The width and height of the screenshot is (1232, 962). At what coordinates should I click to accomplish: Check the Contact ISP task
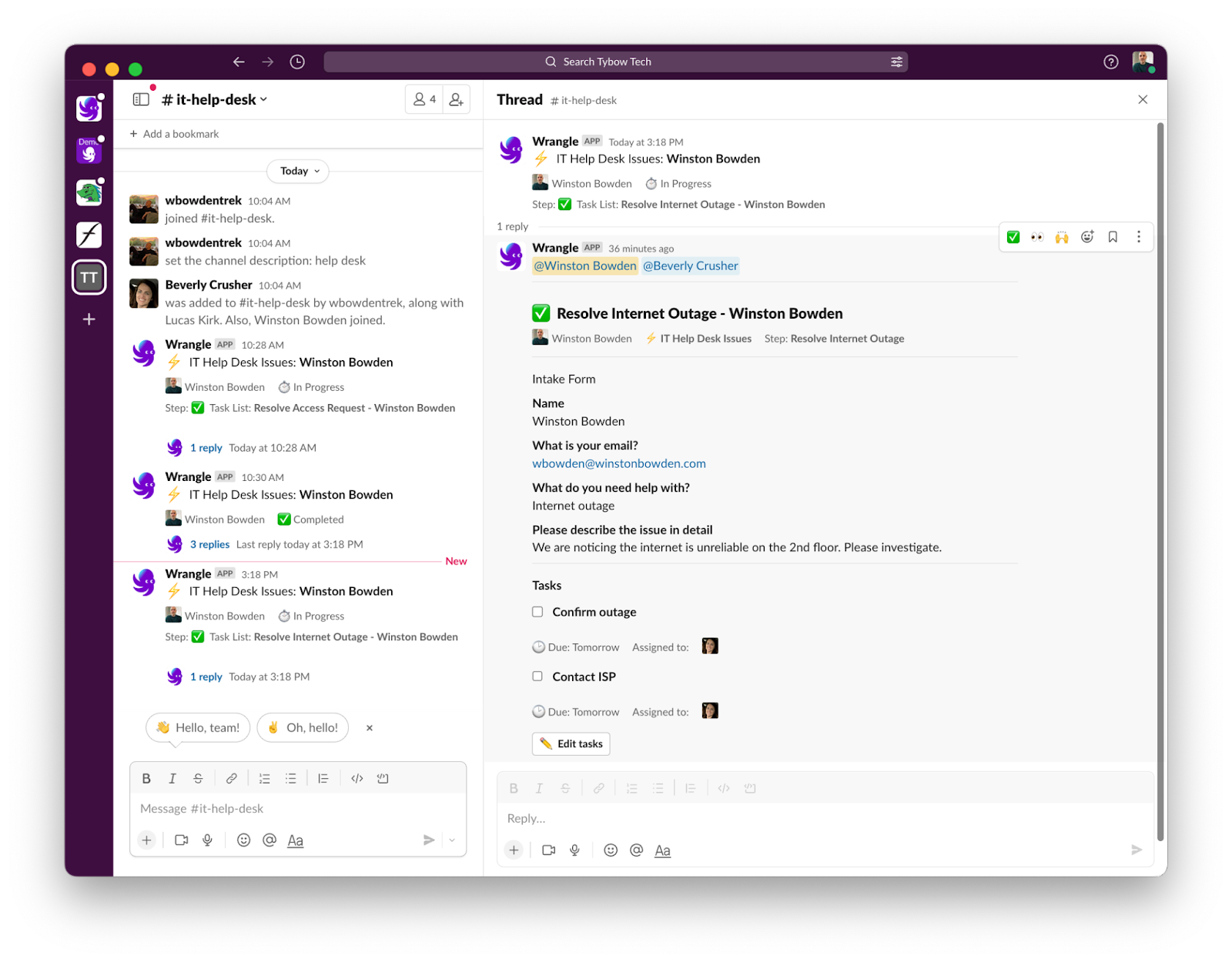coord(537,676)
